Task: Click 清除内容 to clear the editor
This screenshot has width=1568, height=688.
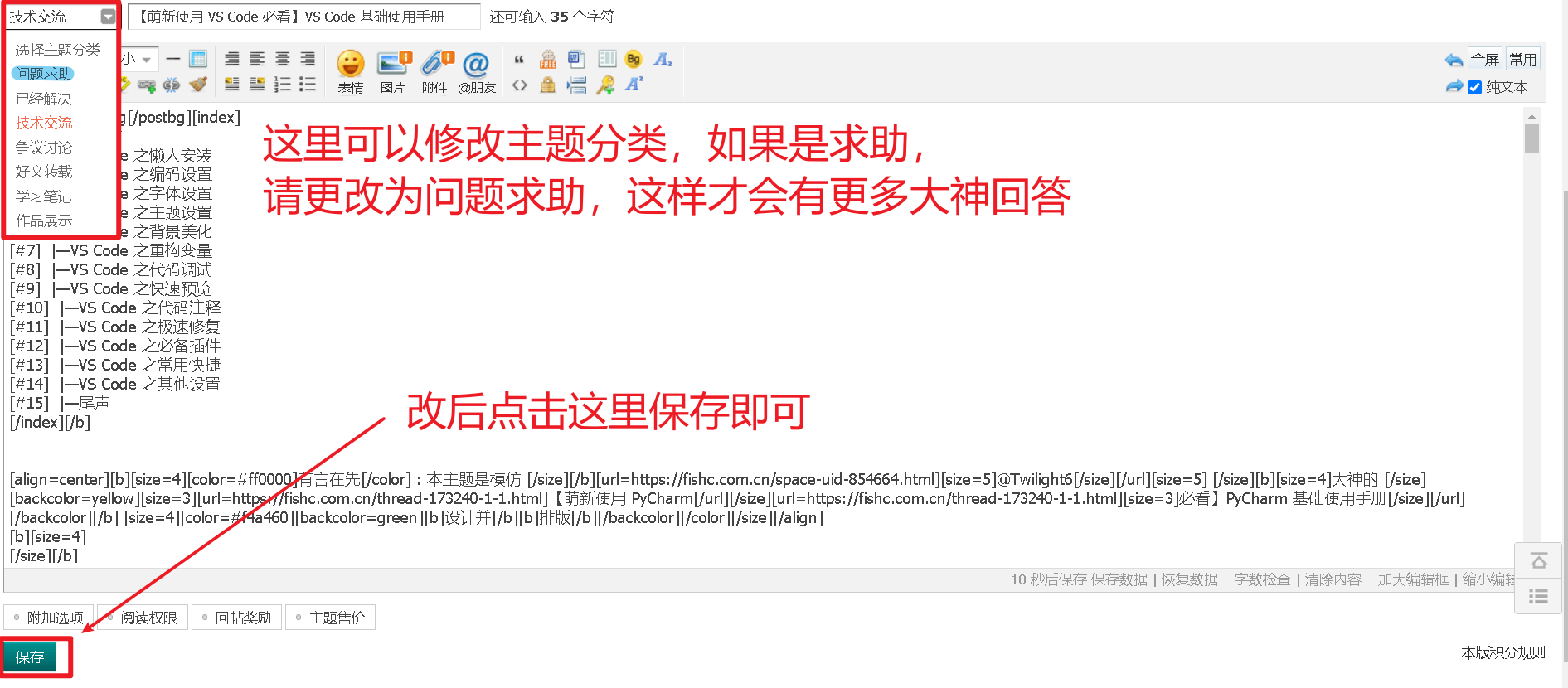Action: coord(1333,579)
